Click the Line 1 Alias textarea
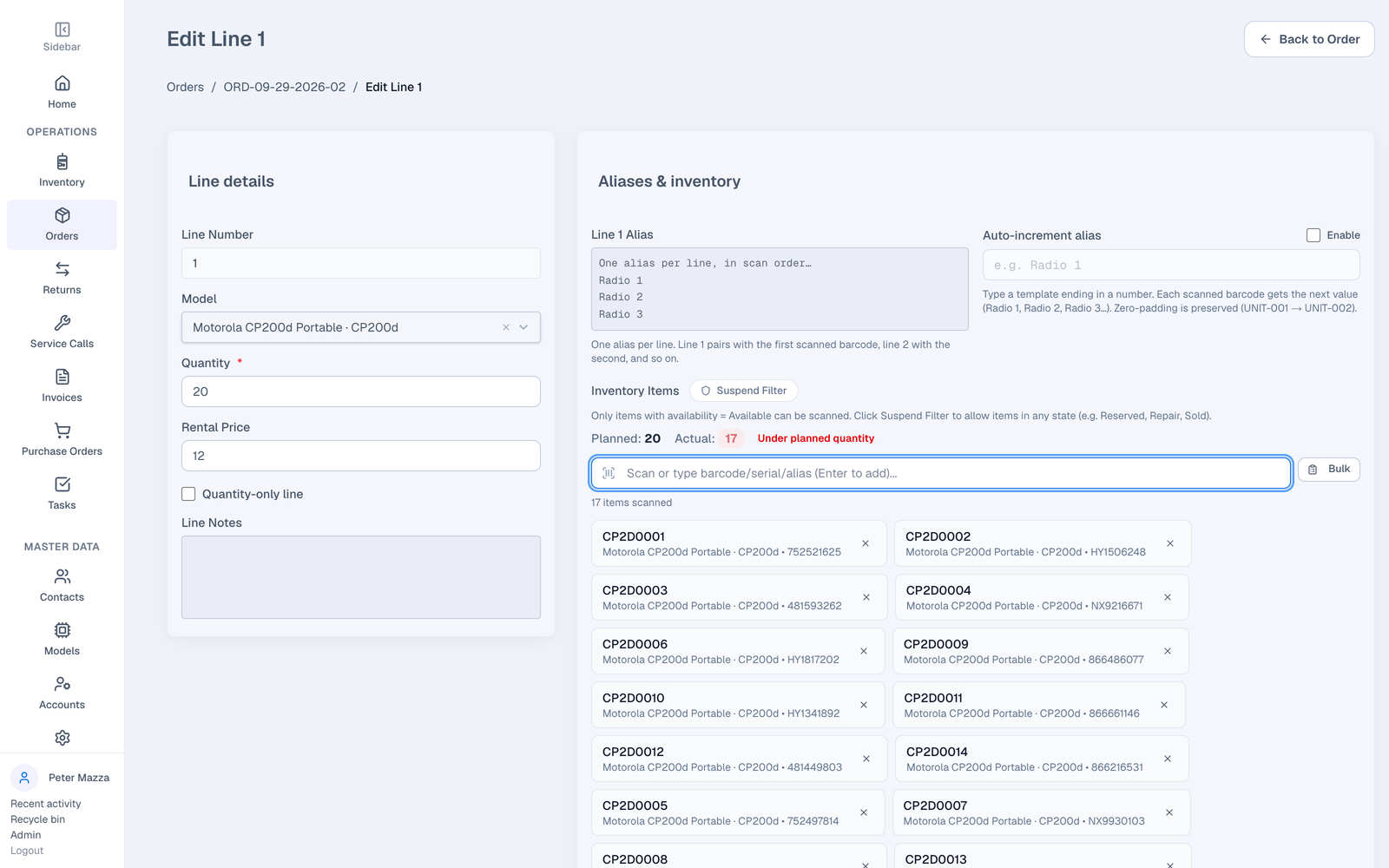The height and width of the screenshot is (868, 1389). pos(780,289)
